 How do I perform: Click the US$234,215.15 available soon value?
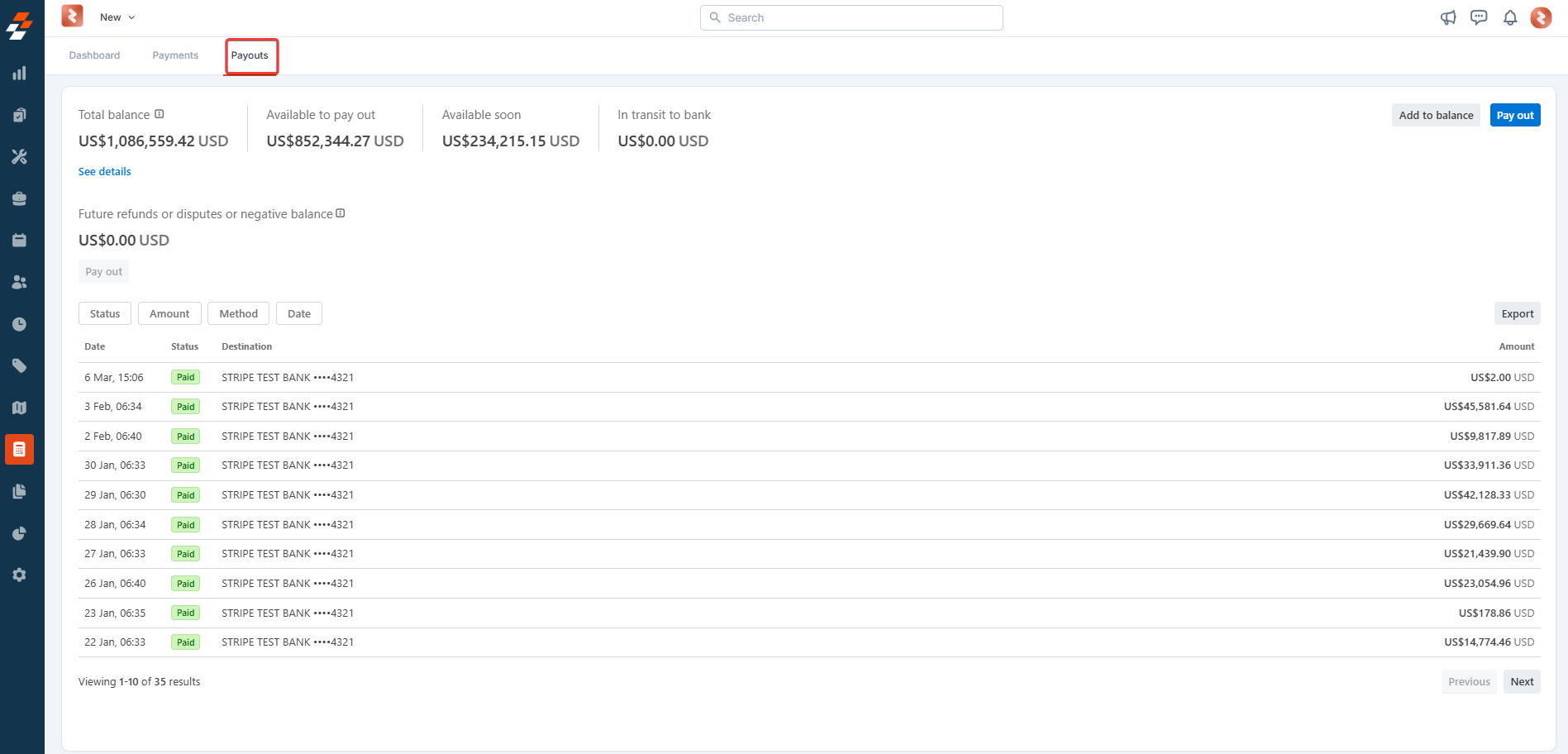[511, 141]
